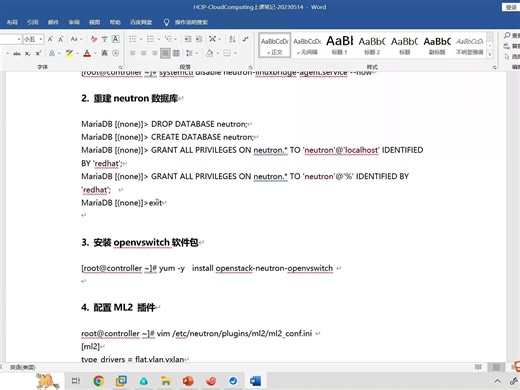Align text right
Viewport: 520px width, 390px height.
click(154, 53)
